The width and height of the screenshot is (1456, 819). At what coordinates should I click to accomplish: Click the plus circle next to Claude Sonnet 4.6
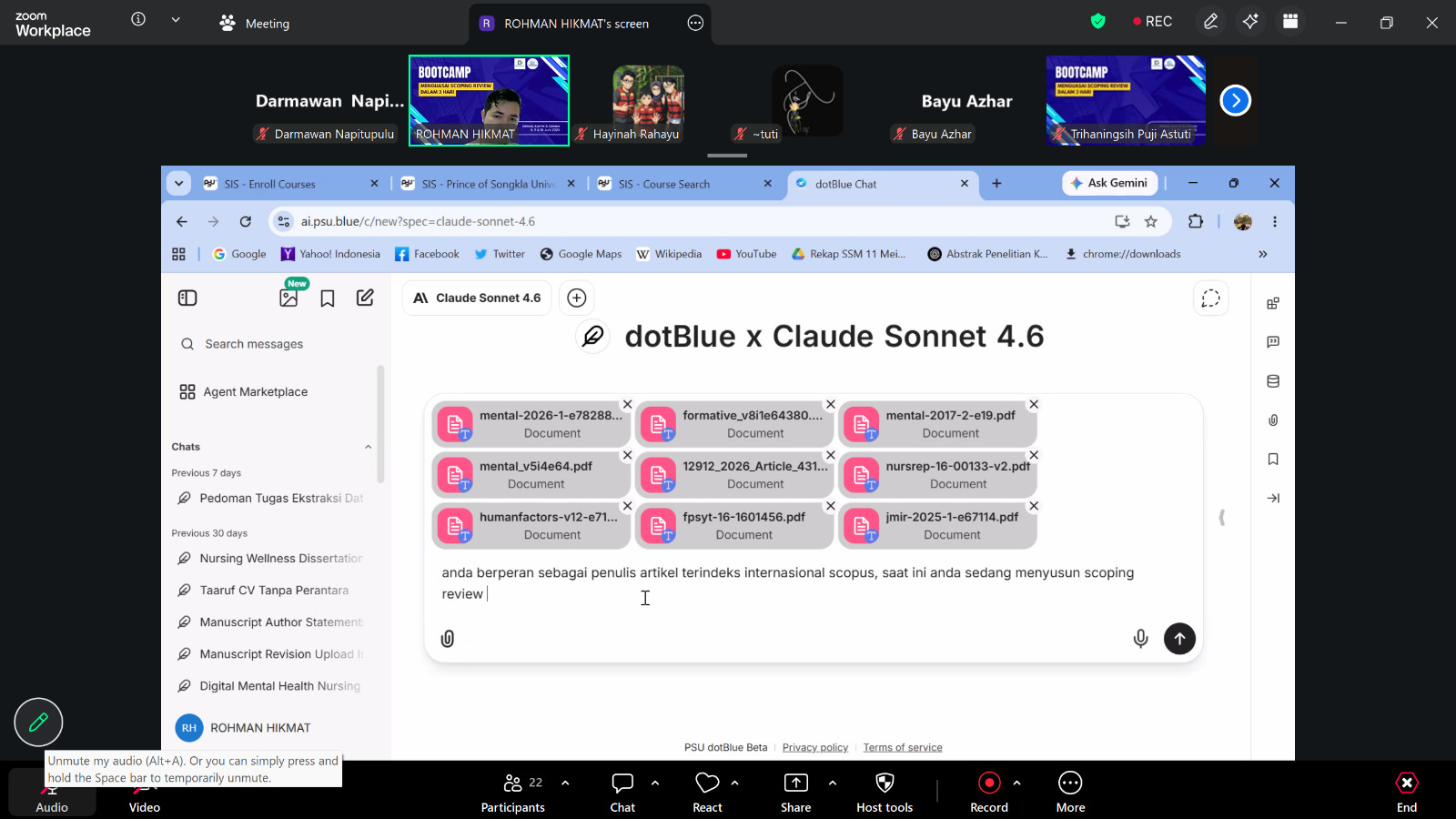(577, 298)
